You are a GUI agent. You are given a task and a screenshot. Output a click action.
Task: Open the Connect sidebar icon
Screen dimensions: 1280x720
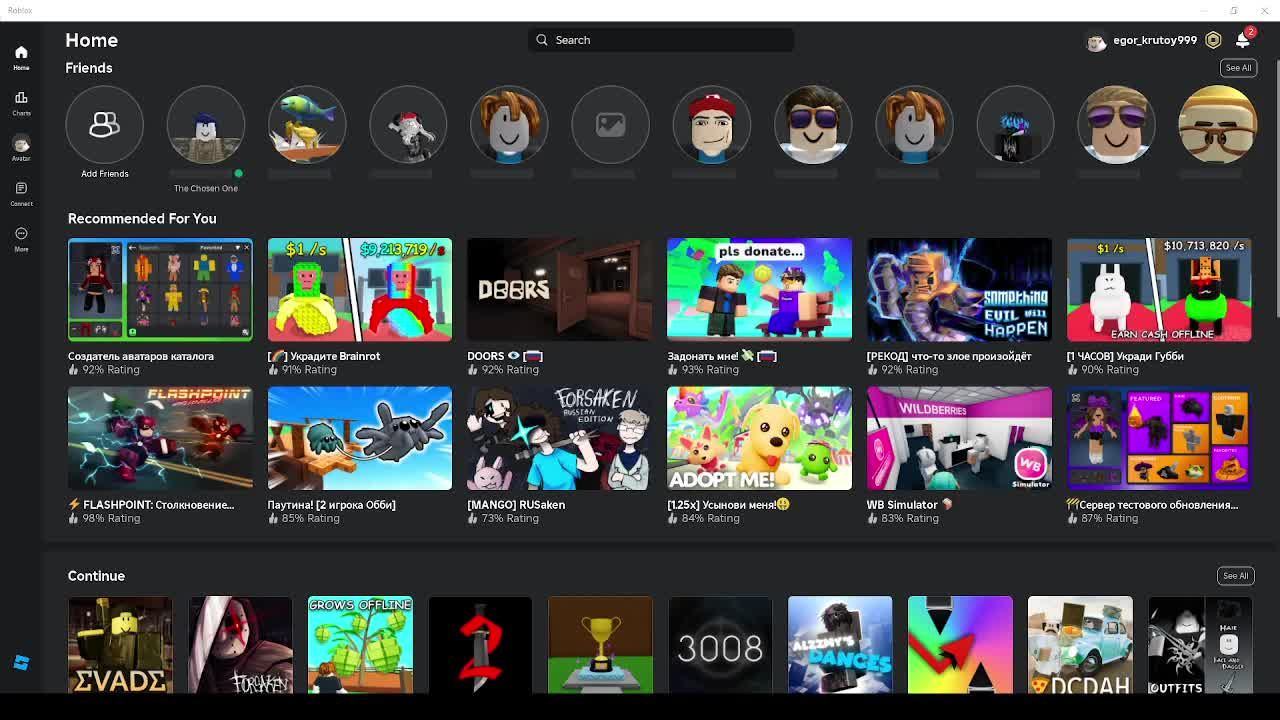tap(21, 193)
